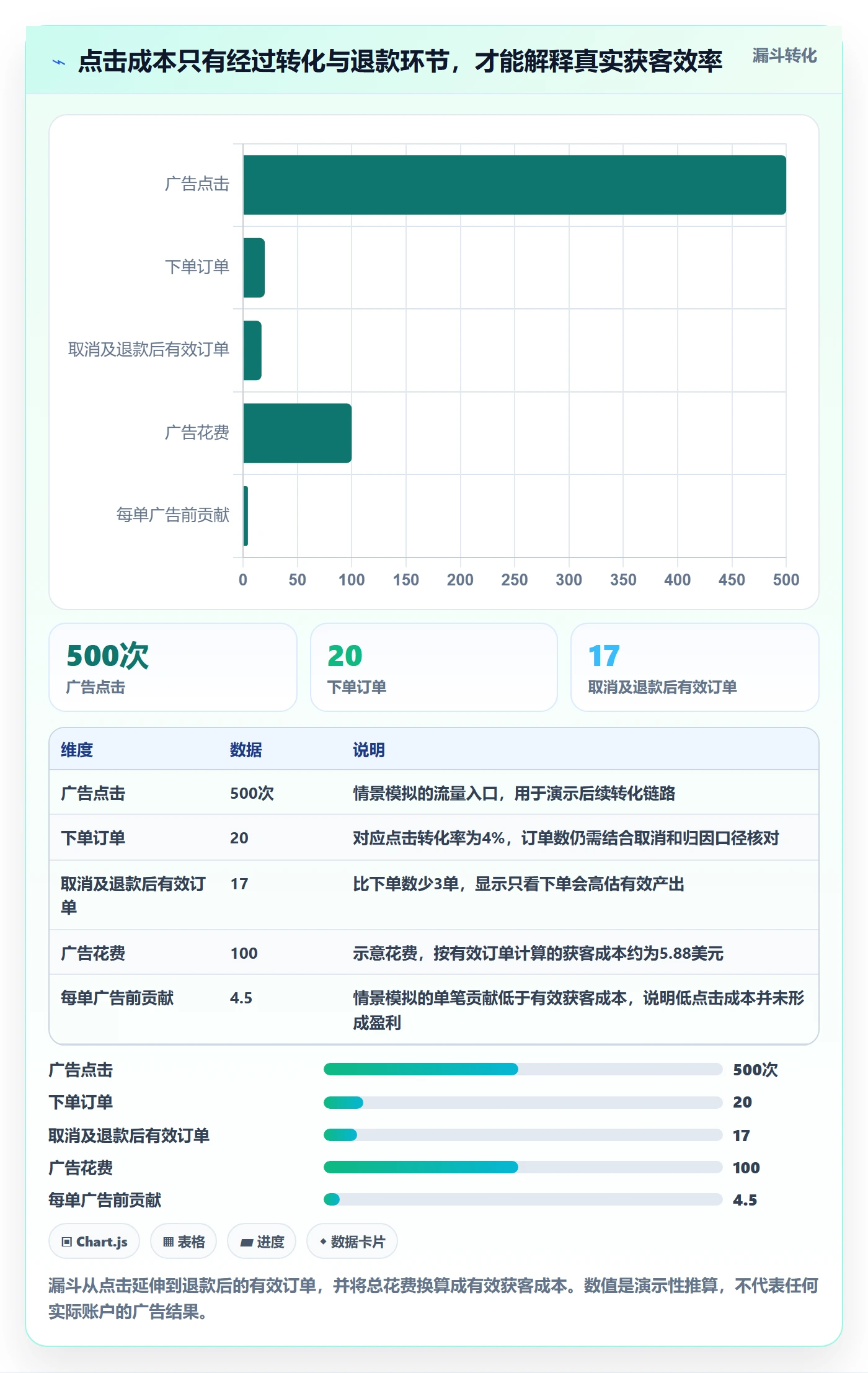Screen dimensions: 868x1373
Task: Click the 广告点击 progress bar
Action: click(523, 1069)
